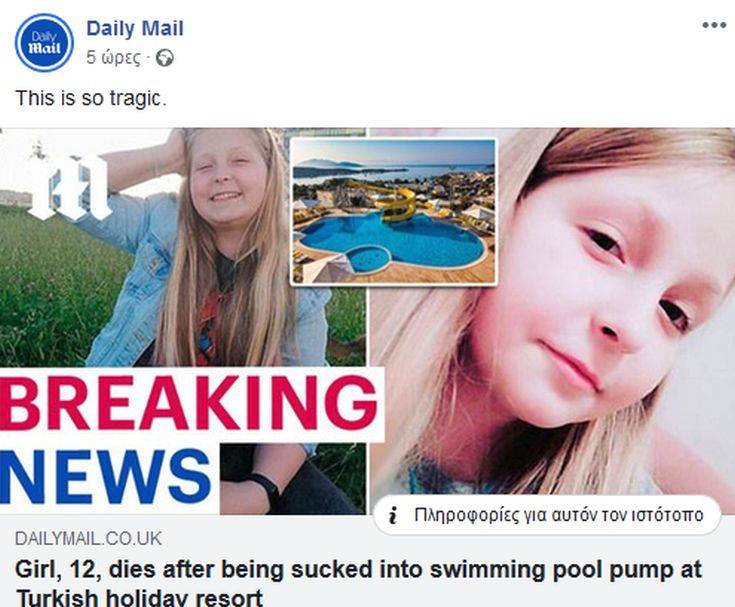Click the 'i' info icon on the preview

click(x=394, y=515)
